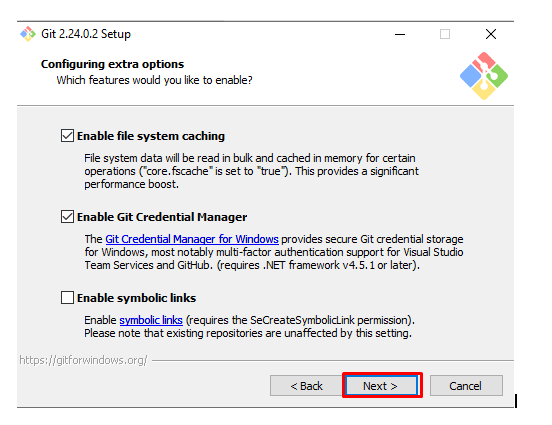Minimize the Git Setup window

pos(400,35)
